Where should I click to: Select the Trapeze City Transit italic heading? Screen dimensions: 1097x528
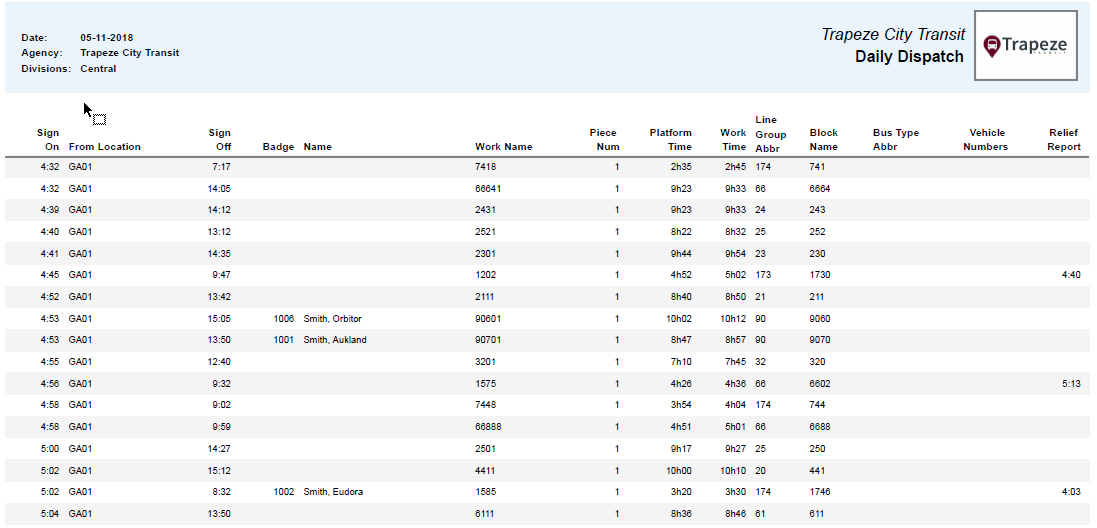tap(893, 35)
